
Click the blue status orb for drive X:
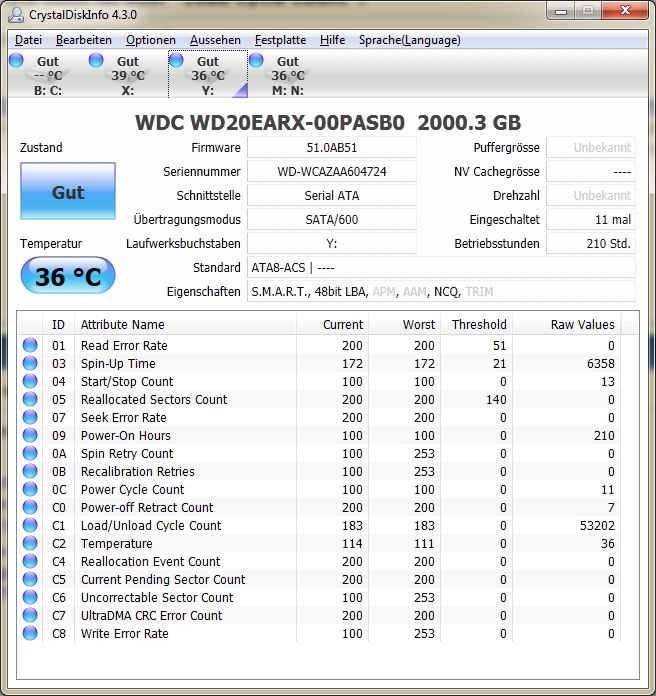tap(96, 60)
